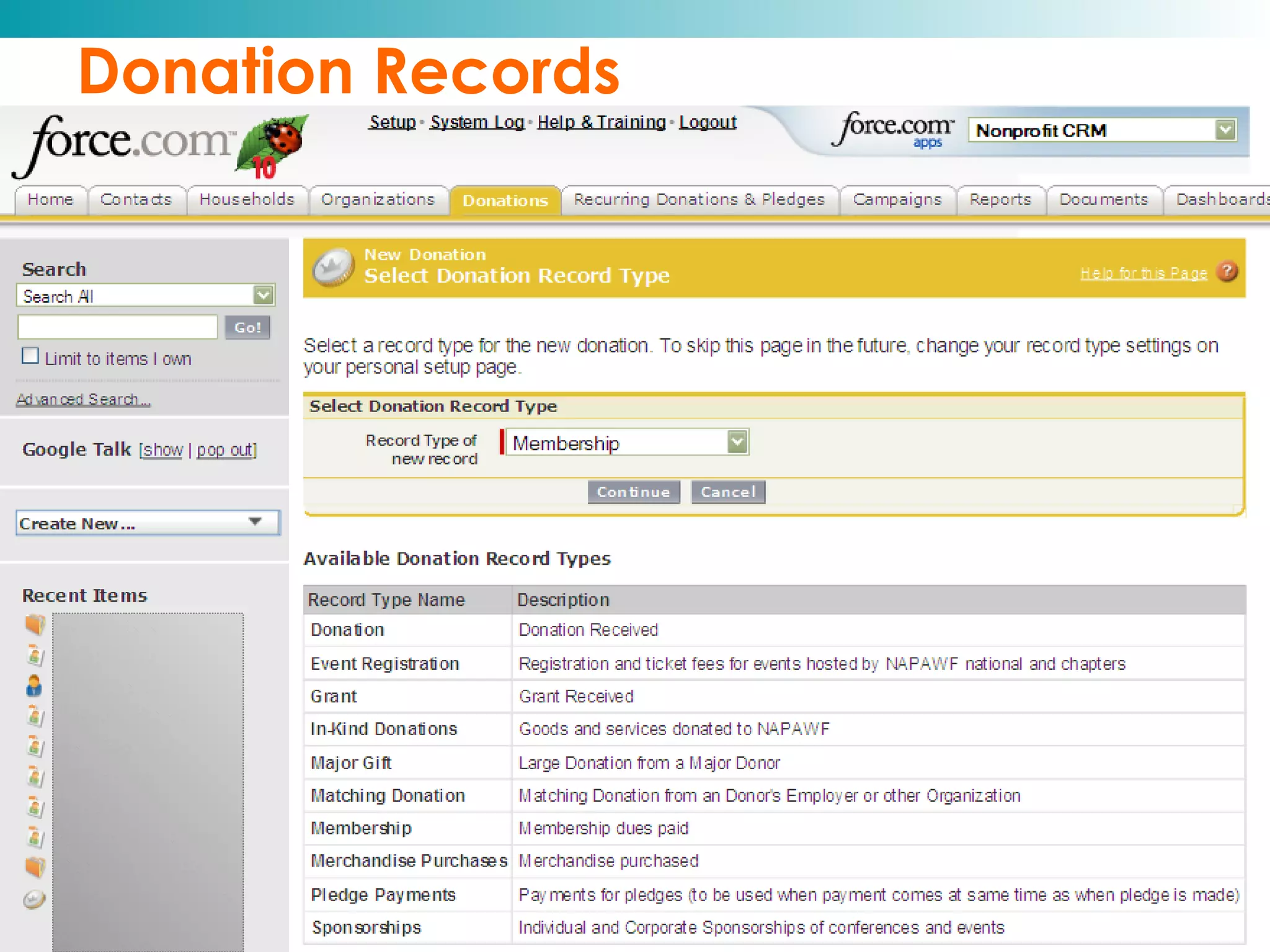
Task: Open the Nonprofit CRM app dropdown
Action: pyautogui.click(x=1103, y=130)
